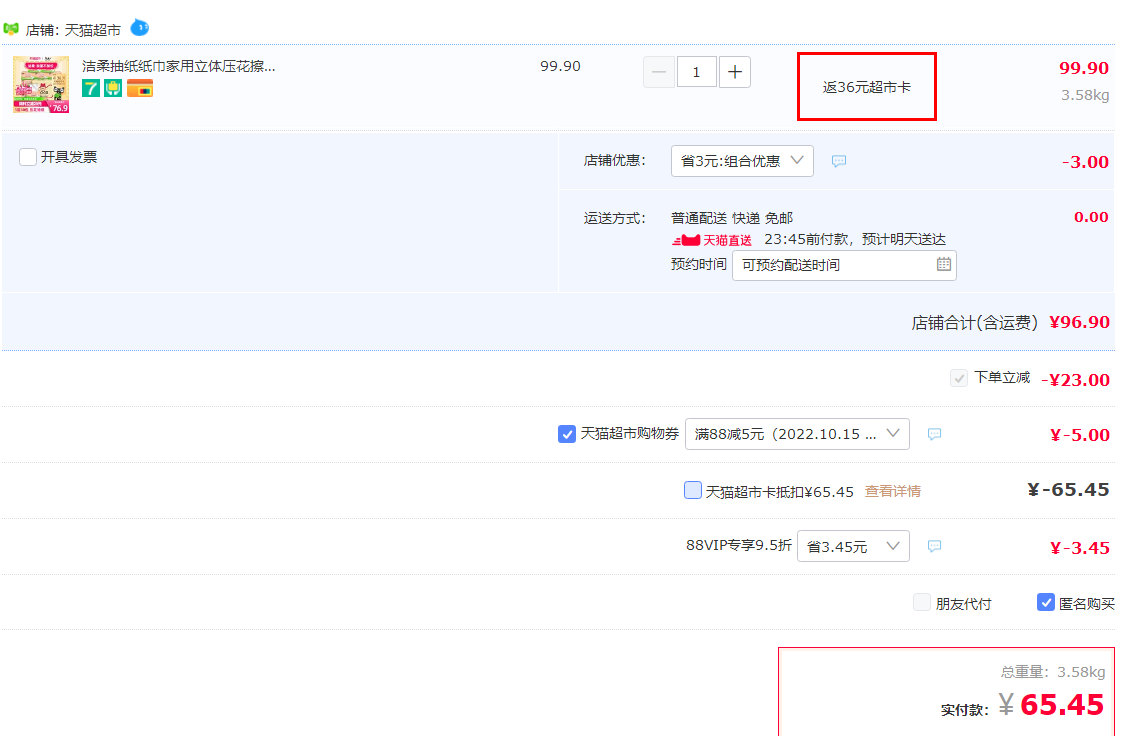The height and width of the screenshot is (736, 1146).
Task: Click the 返36元超市卡 text
Action: pos(866,87)
